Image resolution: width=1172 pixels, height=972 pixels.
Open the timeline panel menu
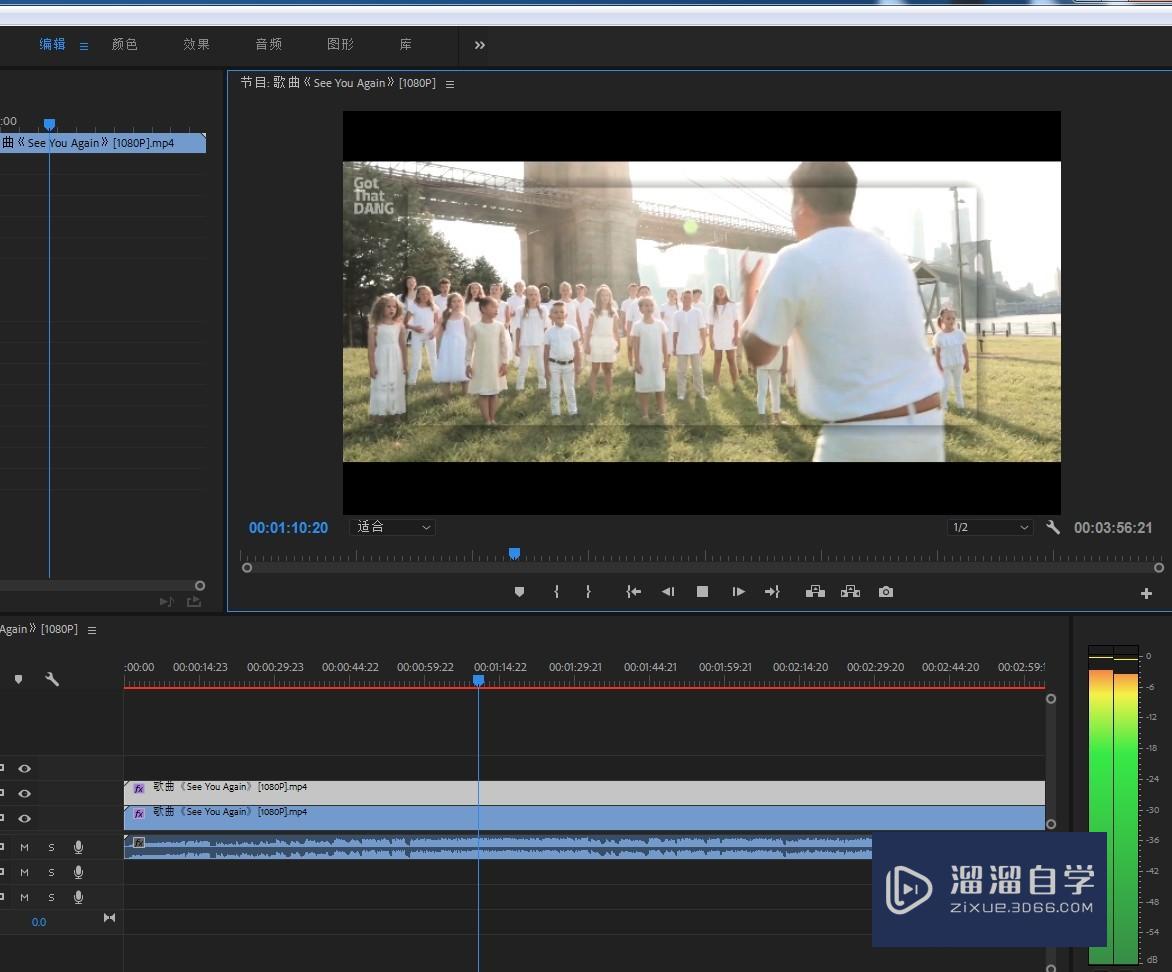[x=92, y=630]
